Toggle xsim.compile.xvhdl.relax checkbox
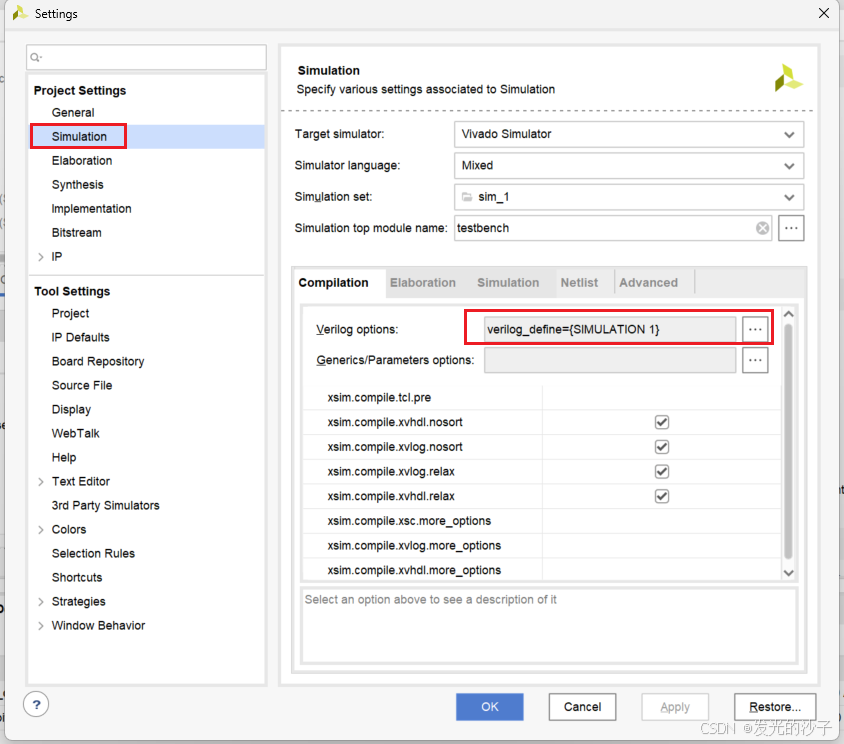 pyautogui.click(x=662, y=496)
